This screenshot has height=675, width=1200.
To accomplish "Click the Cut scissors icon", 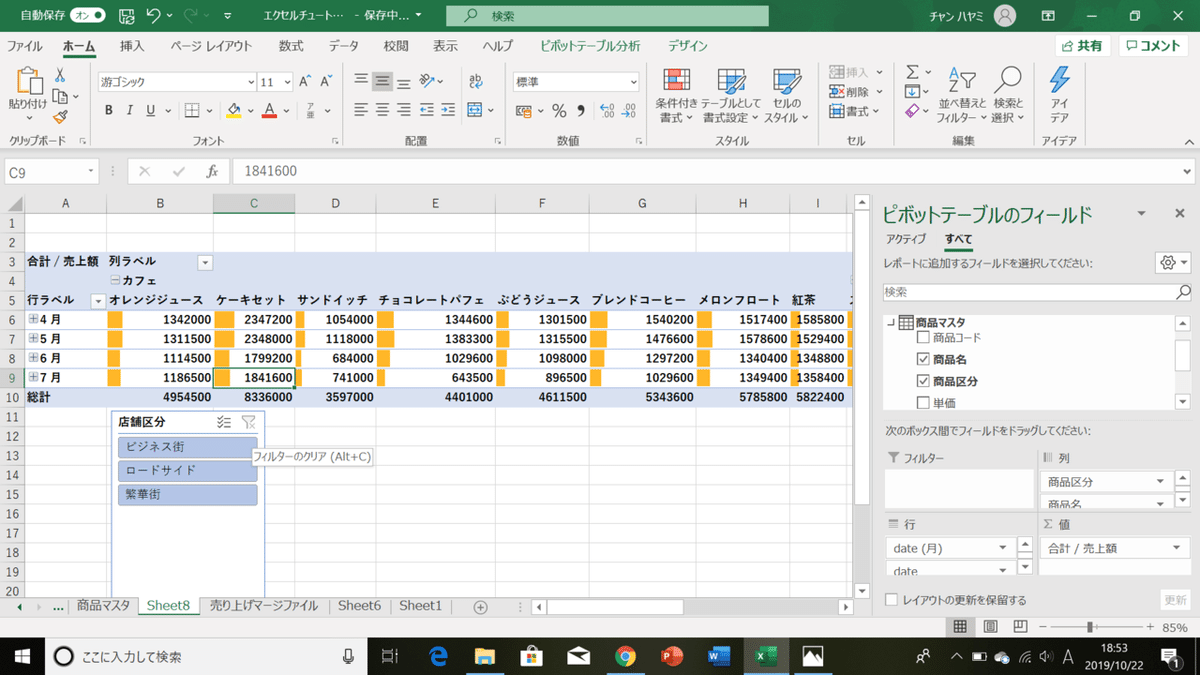I will [x=60, y=75].
